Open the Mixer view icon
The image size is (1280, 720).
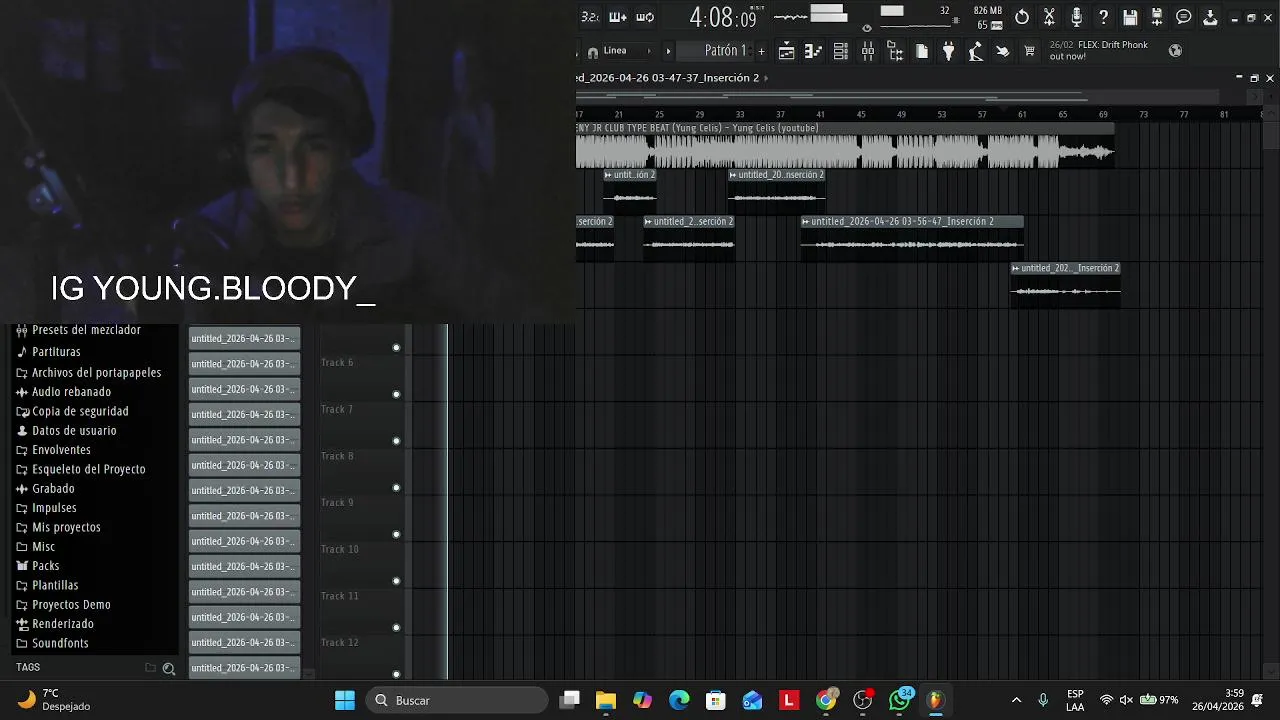pos(868,51)
